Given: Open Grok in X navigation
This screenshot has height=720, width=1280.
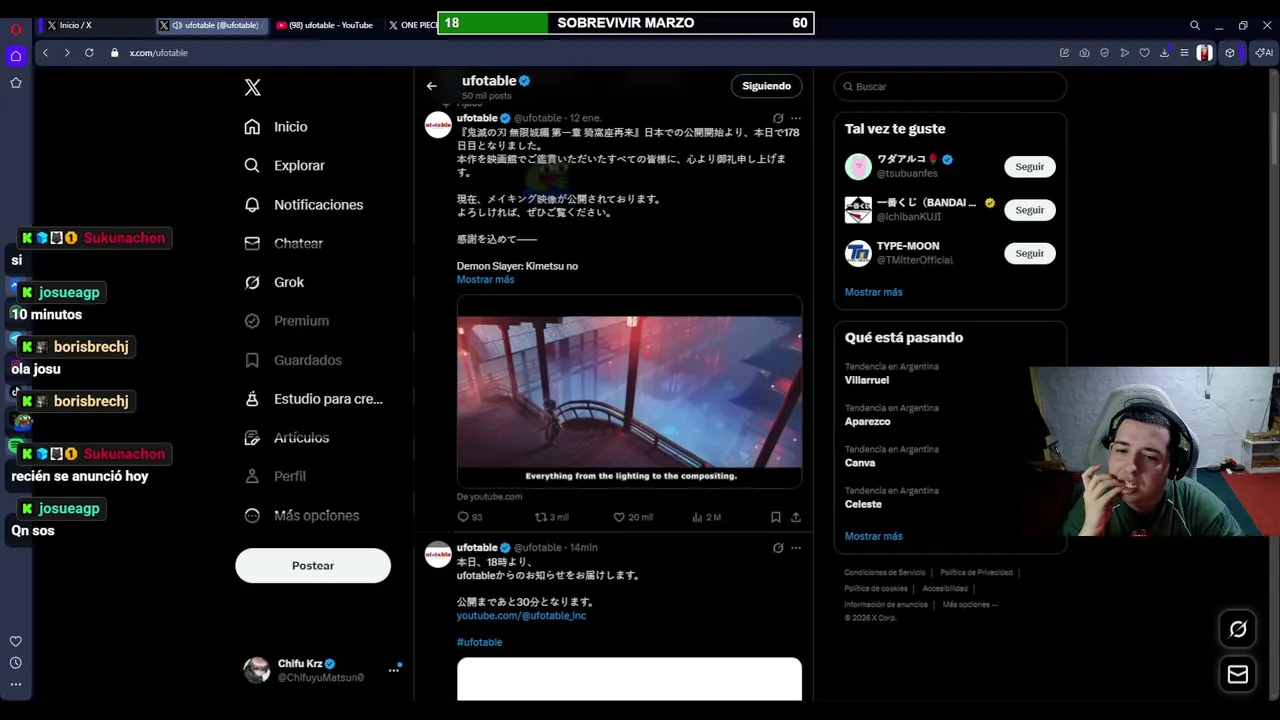Looking at the screenshot, I should coord(275,283).
